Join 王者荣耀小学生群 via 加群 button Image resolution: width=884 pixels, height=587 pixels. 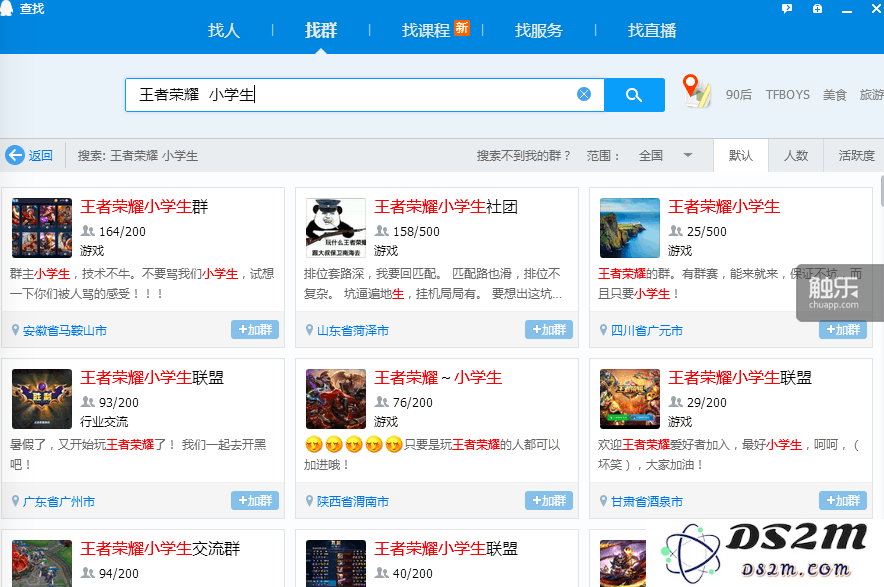point(255,329)
